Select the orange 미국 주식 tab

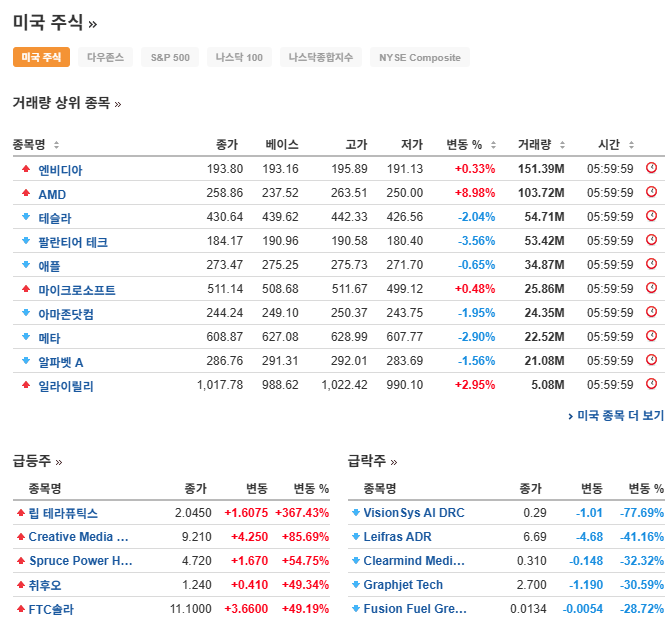[x=41, y=57]
